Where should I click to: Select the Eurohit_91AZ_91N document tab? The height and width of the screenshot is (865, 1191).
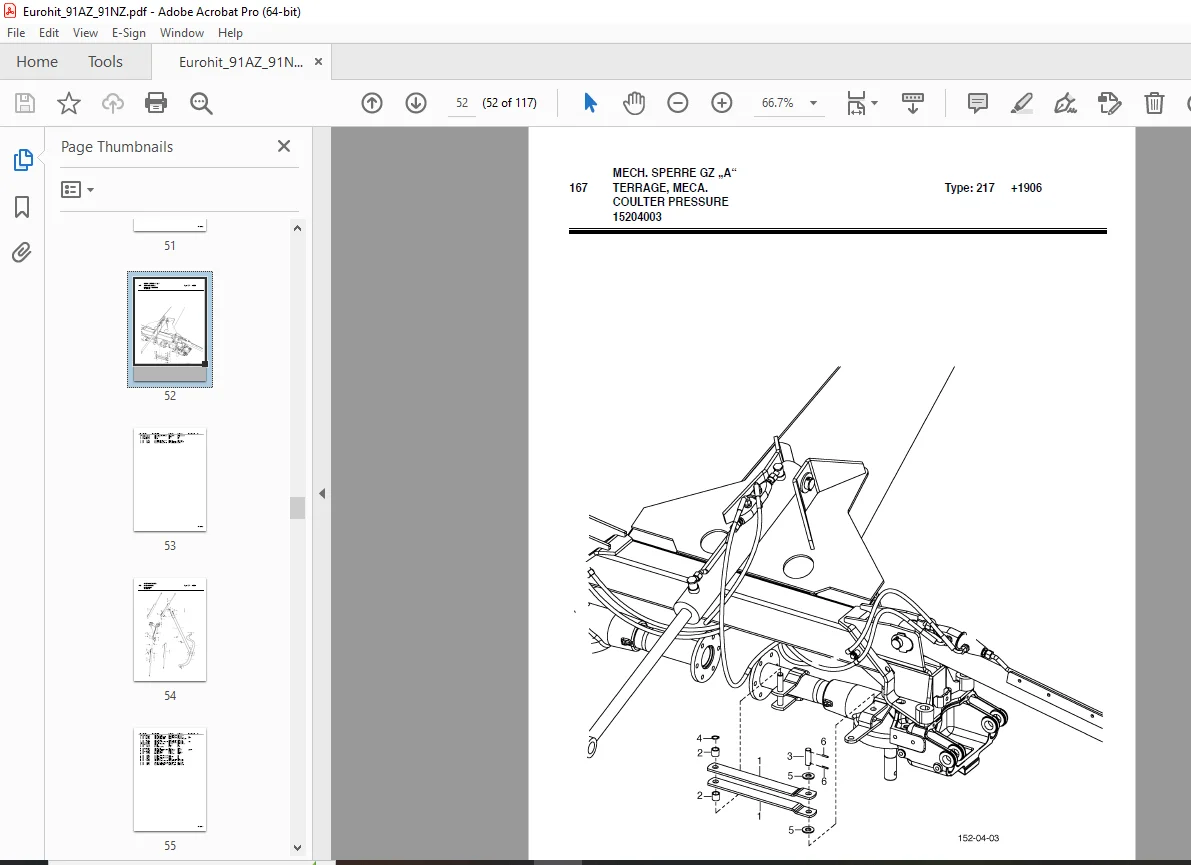pyautogui.click(x=241, y=62)
